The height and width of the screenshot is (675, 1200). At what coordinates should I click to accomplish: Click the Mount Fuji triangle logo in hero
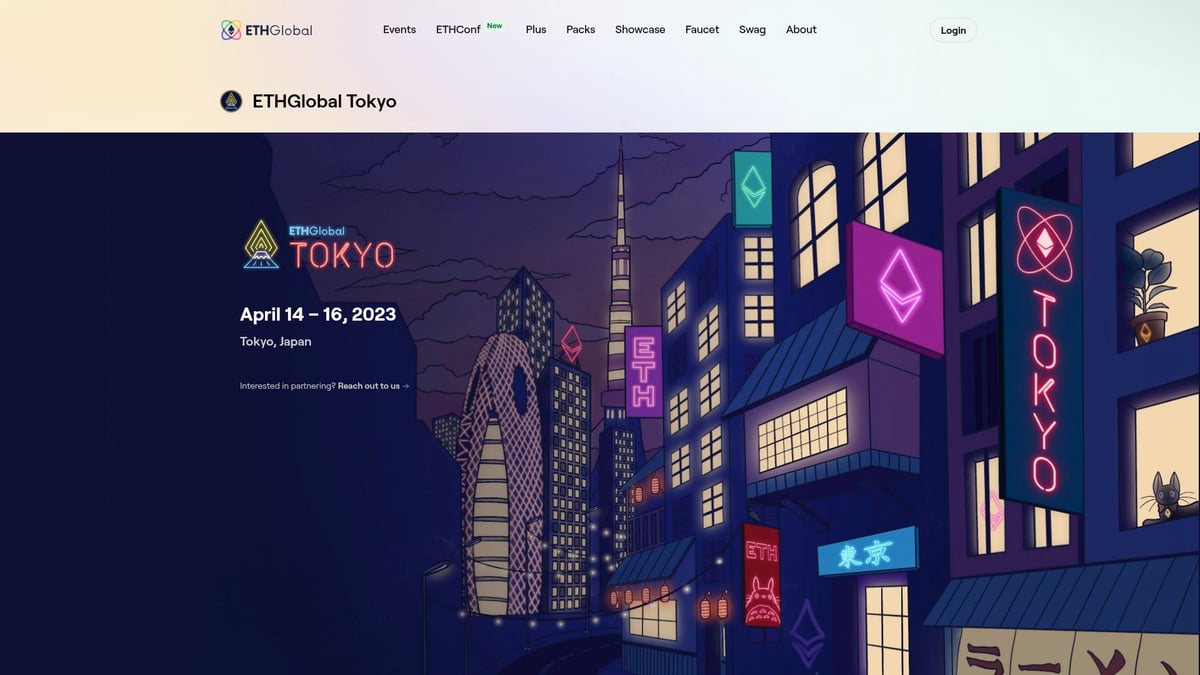260,244
